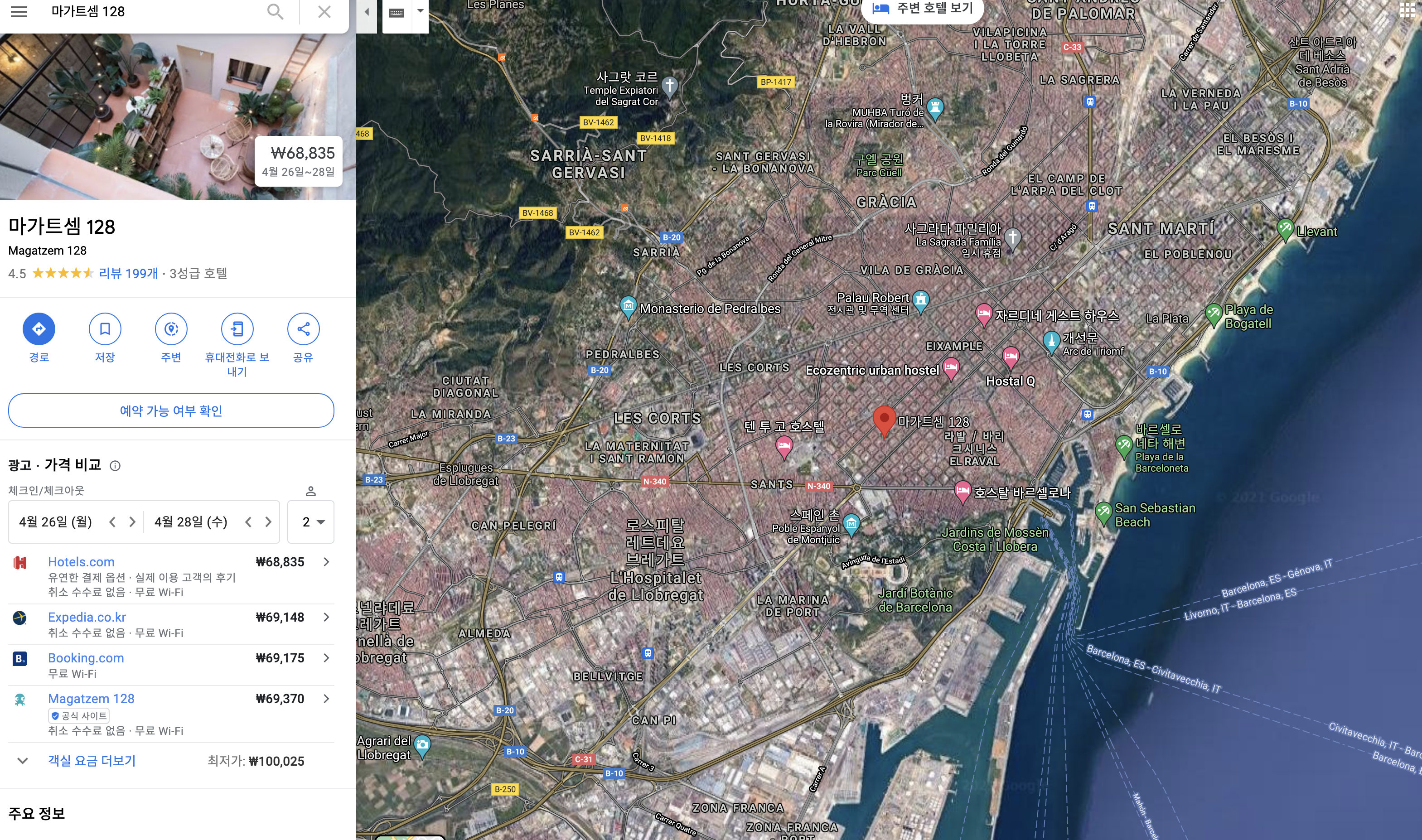Expand 객실 요금 더보기 chevron

pyautogui.click(x=23, y=761)
